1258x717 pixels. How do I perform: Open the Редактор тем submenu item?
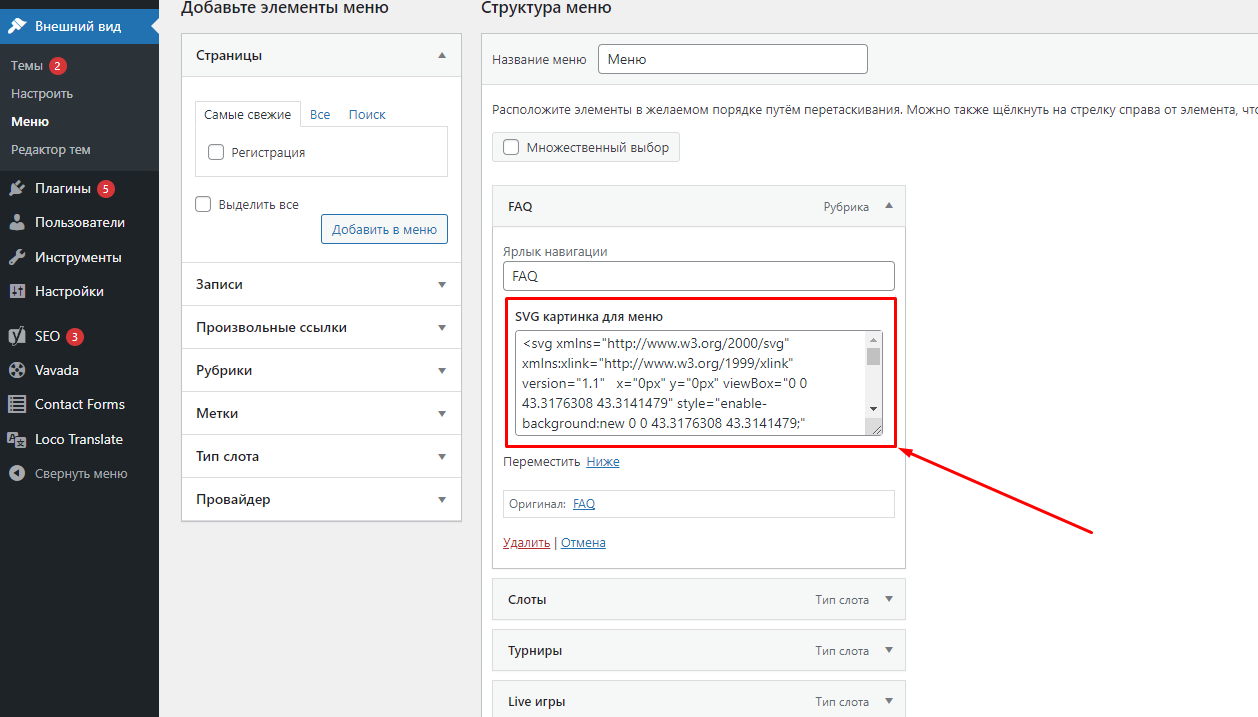[x=51, y=149]
